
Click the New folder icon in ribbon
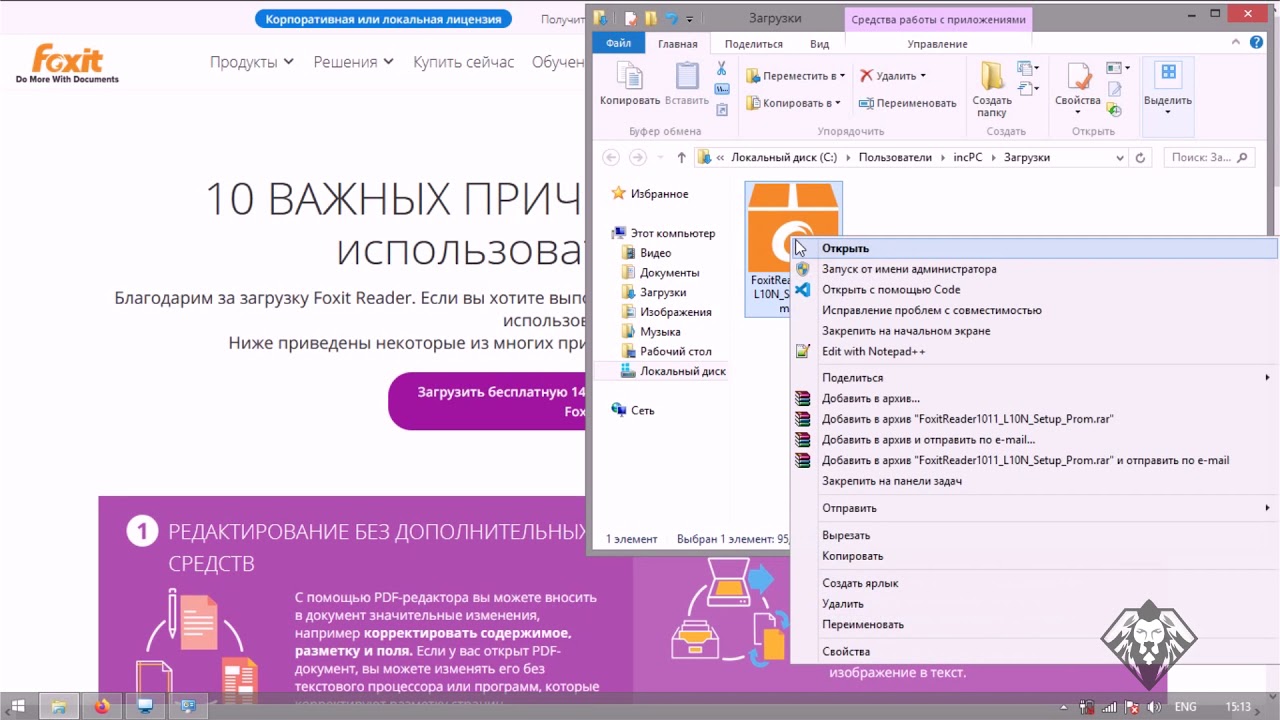point(992,77)
